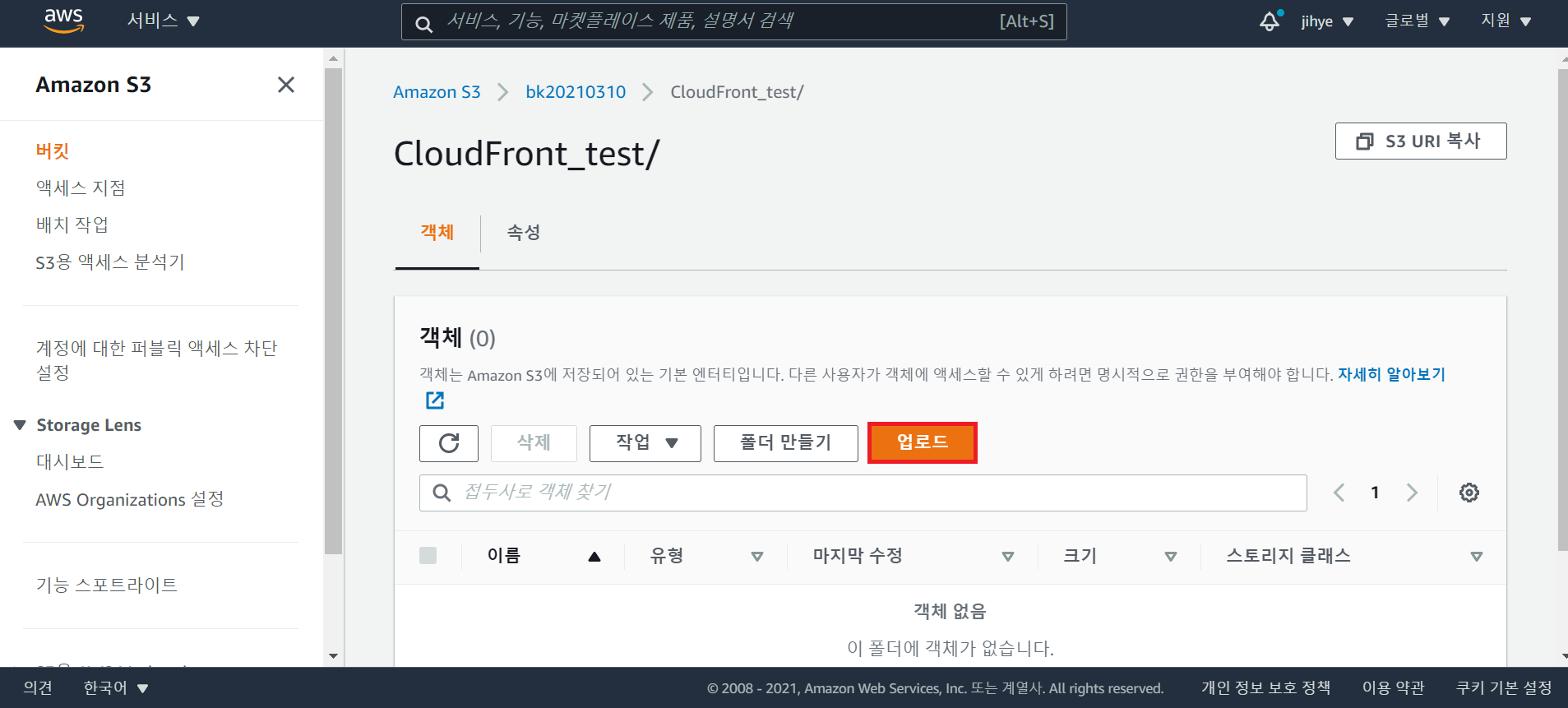Switch to the 객체 tab
The width and height of the screenshot is (1568, 708).
click(x=437, y=233)
